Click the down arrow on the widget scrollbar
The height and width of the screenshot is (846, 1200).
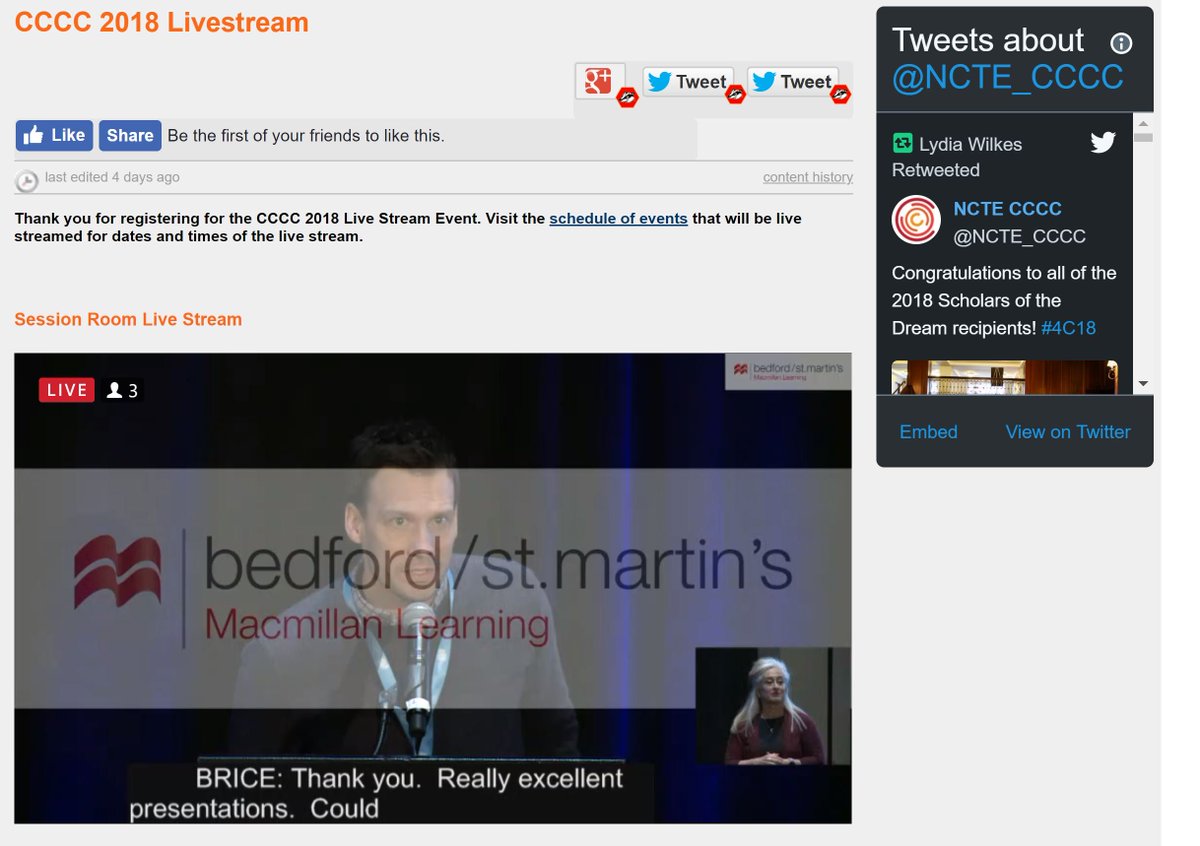coord(1142,383)
